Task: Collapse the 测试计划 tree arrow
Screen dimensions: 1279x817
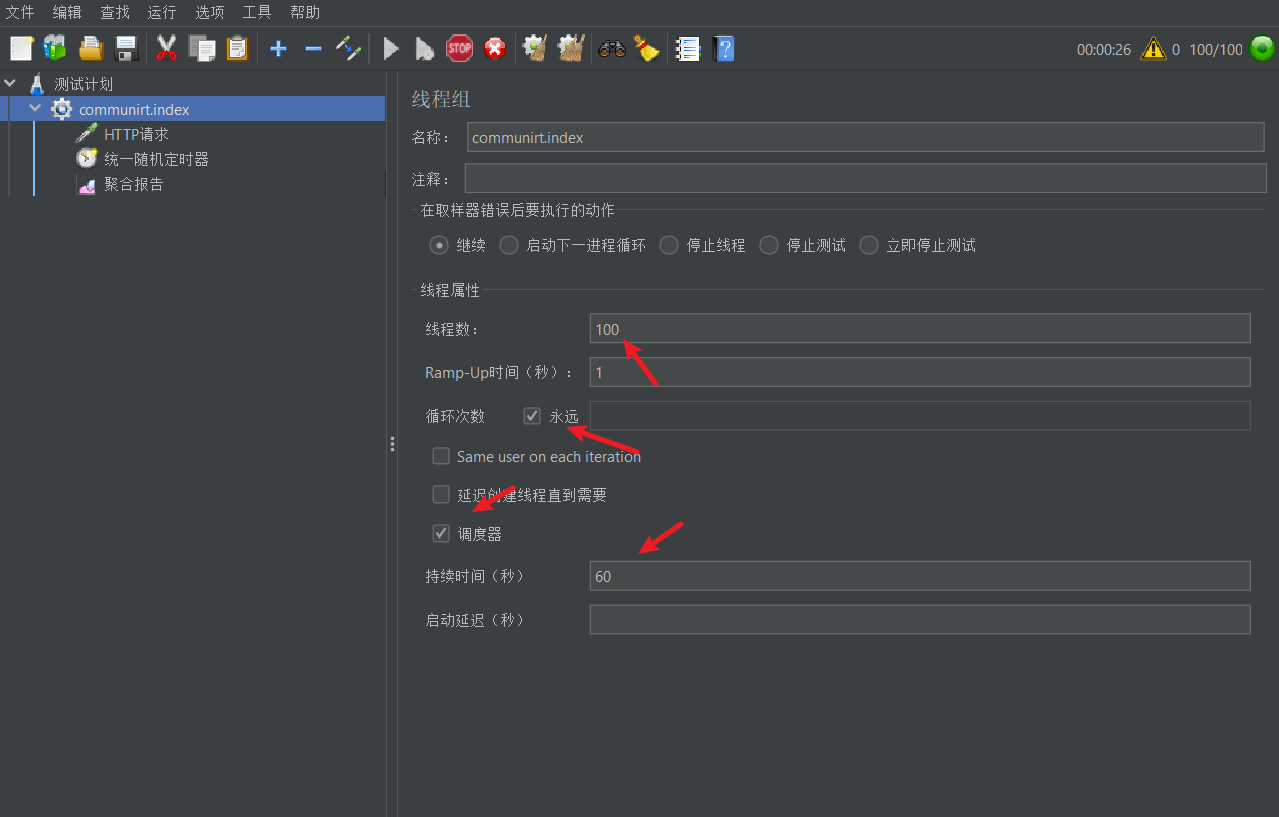Action: coord(11,83)
